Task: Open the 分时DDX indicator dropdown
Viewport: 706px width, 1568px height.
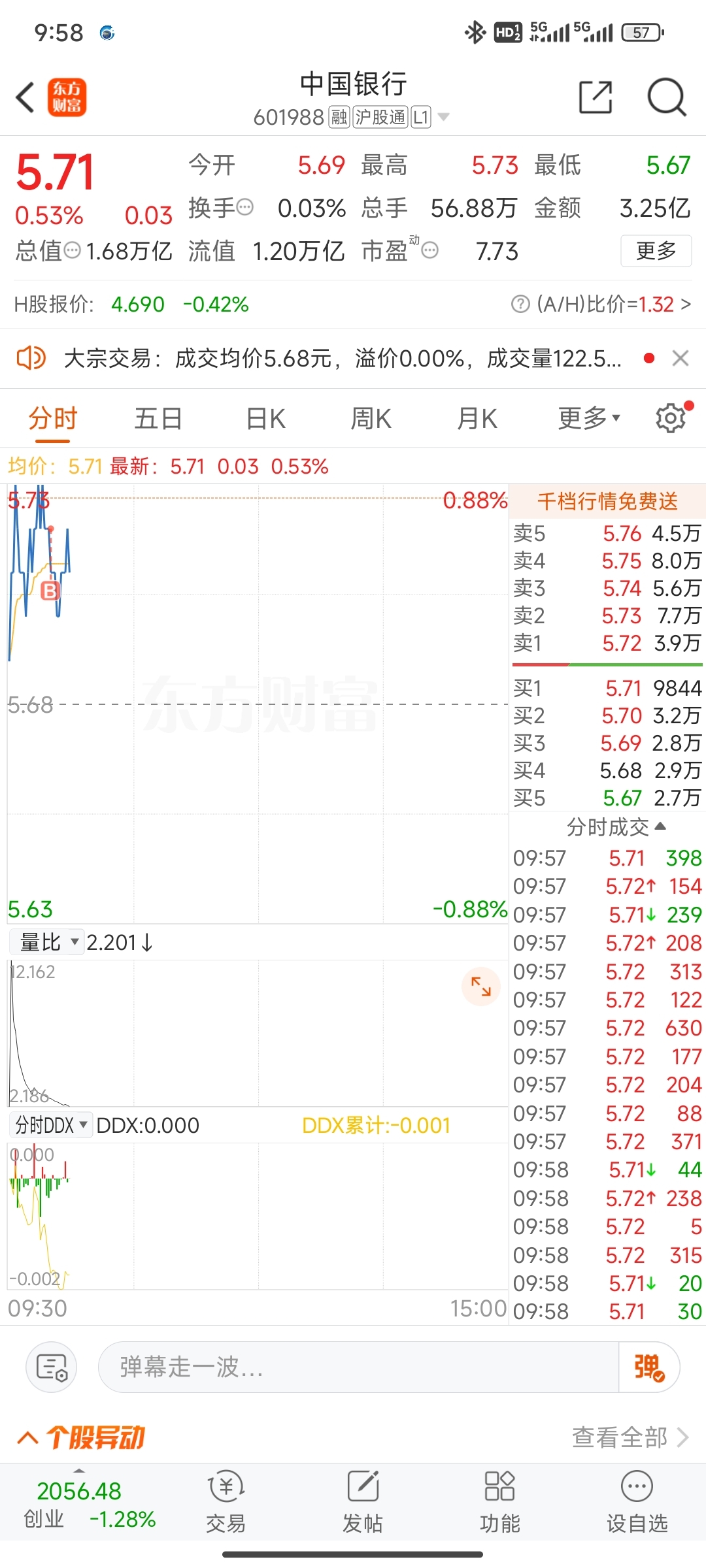Action: [51, 1125]
